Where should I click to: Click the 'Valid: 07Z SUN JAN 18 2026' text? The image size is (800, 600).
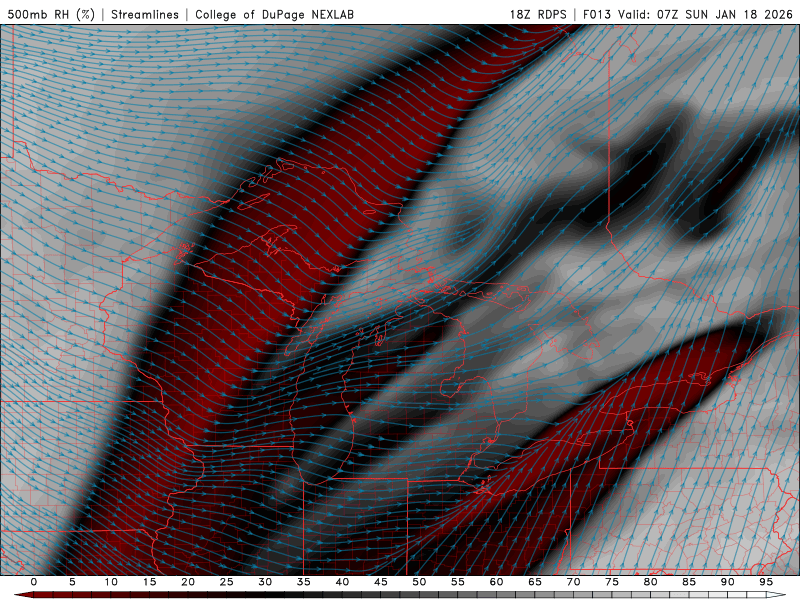706,14
